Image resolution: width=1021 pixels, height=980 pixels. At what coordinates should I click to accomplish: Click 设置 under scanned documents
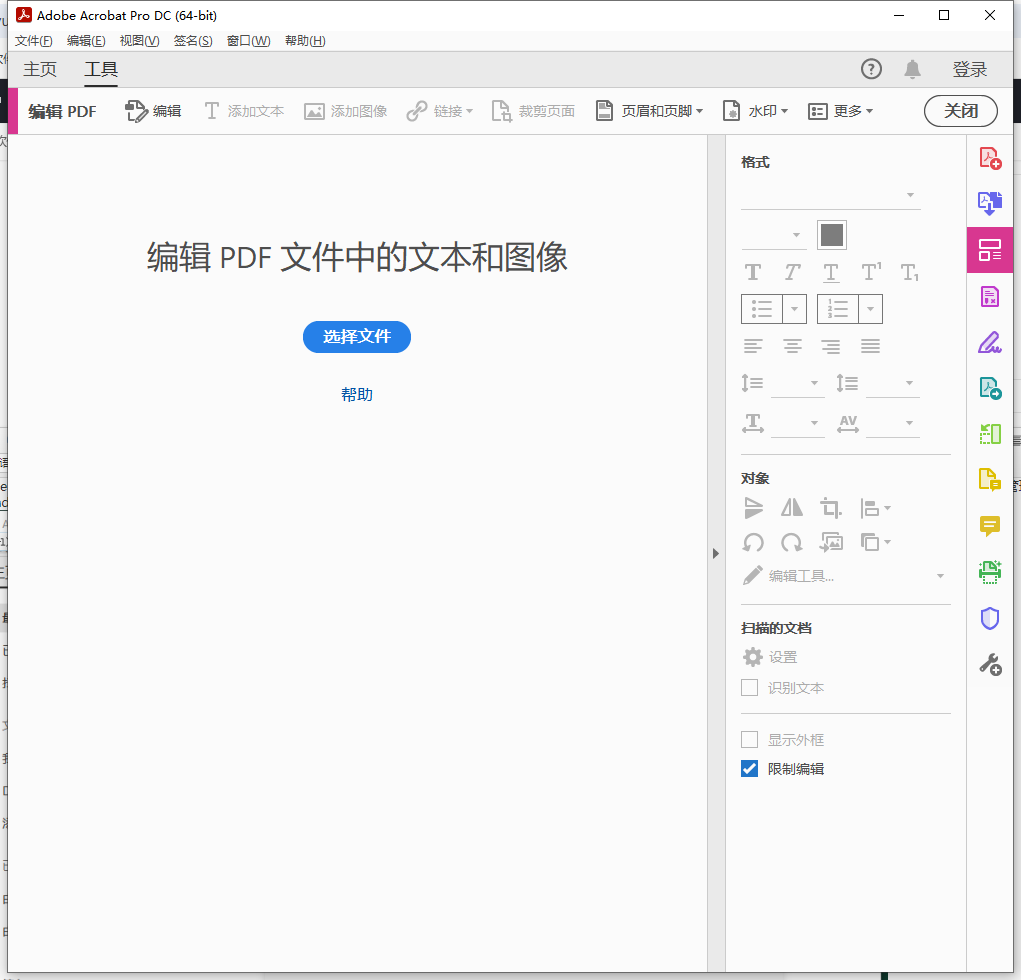pos(770,657)
